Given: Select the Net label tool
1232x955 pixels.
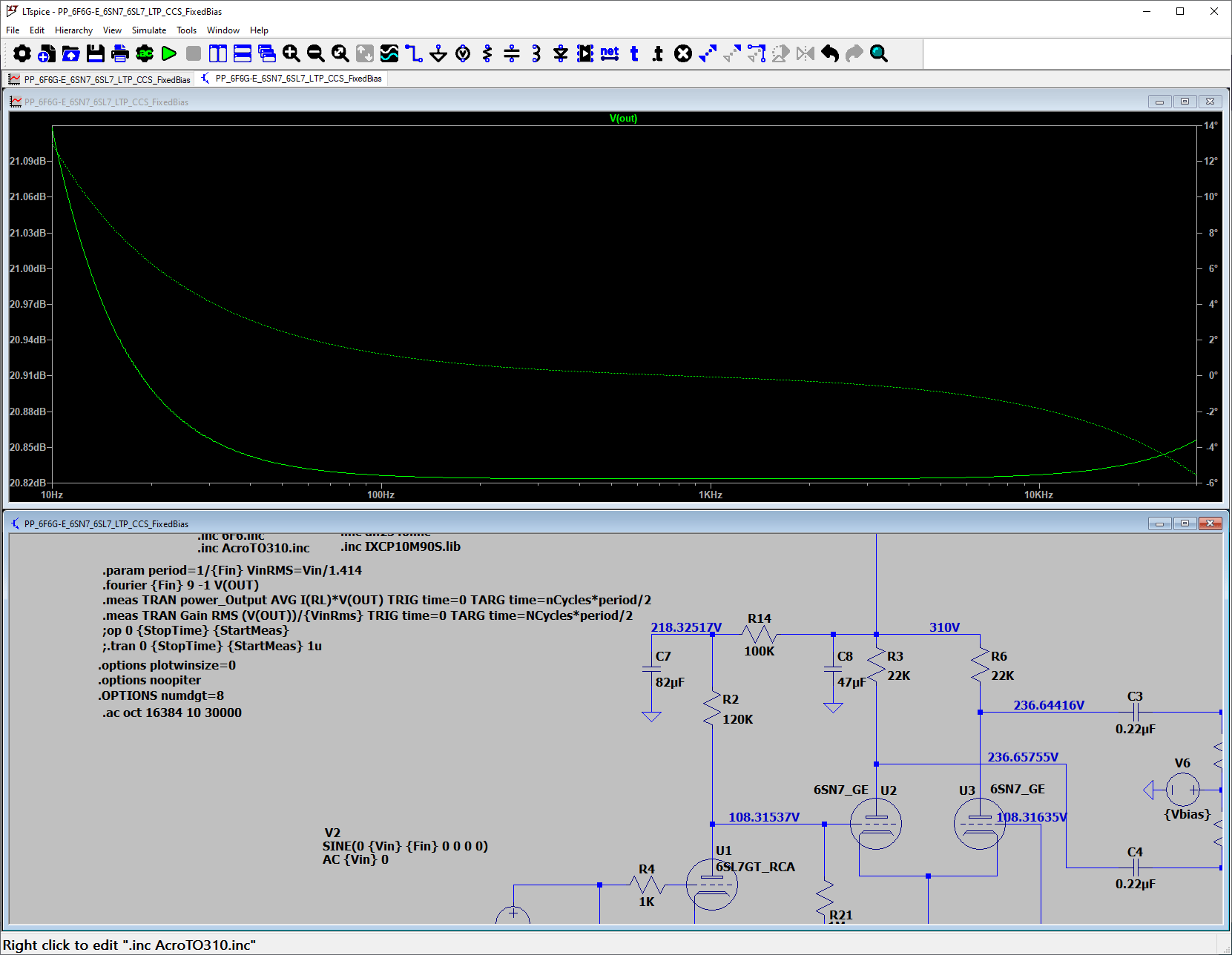Looking at the screenshot, I should pos(610,53).
